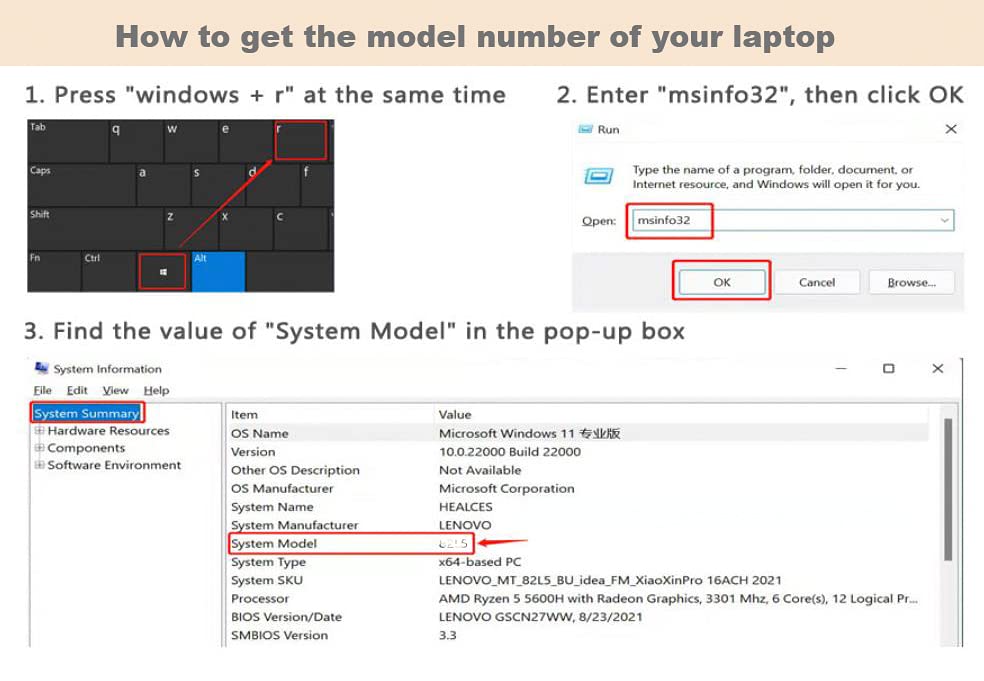The width and height of the screenshot is (984, 681).
Task: Click the 'd' key on the keyboard
Action: tap(272, 185)
